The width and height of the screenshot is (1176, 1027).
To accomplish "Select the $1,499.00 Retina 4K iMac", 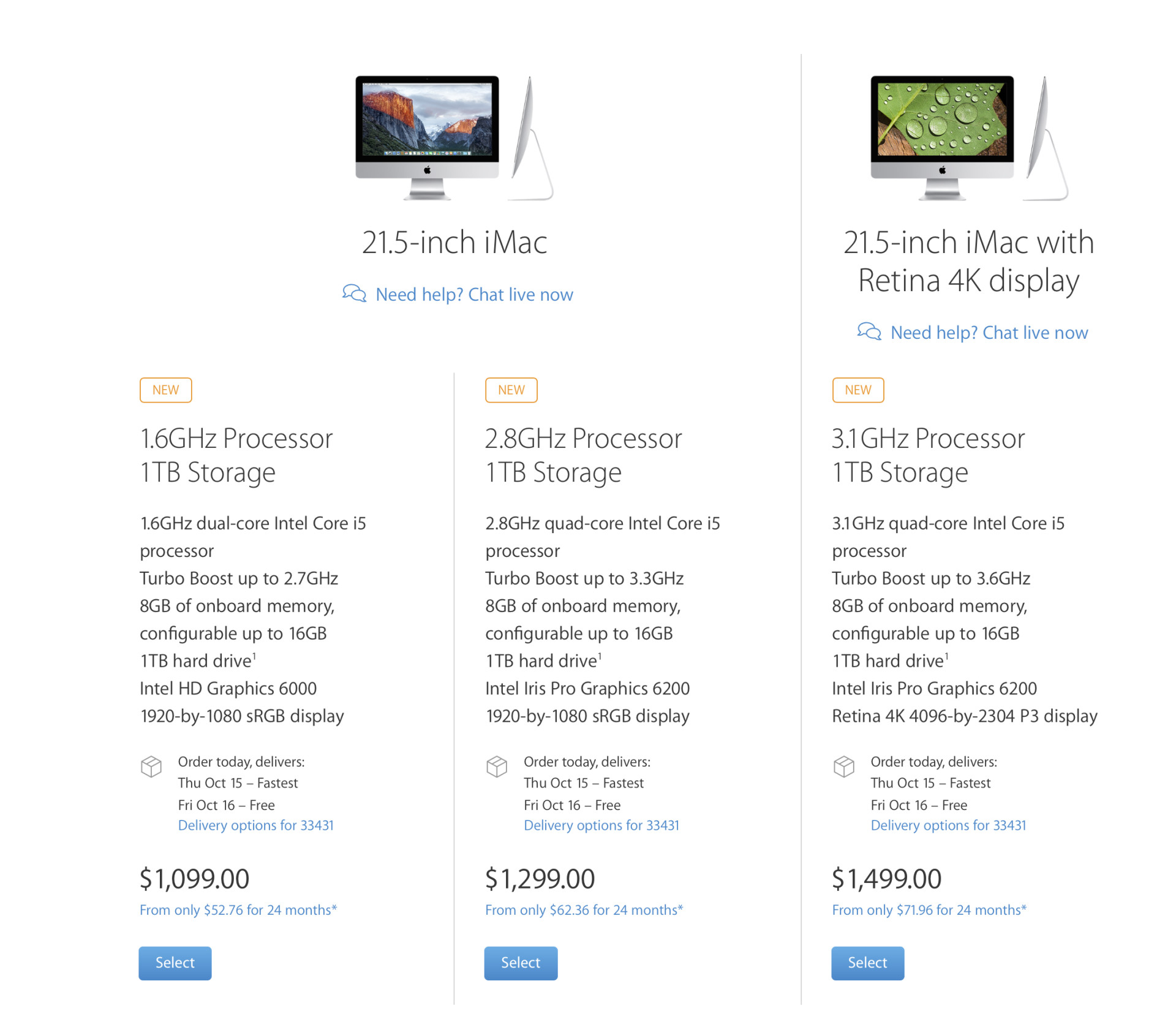I will click(x=867, y=963).
